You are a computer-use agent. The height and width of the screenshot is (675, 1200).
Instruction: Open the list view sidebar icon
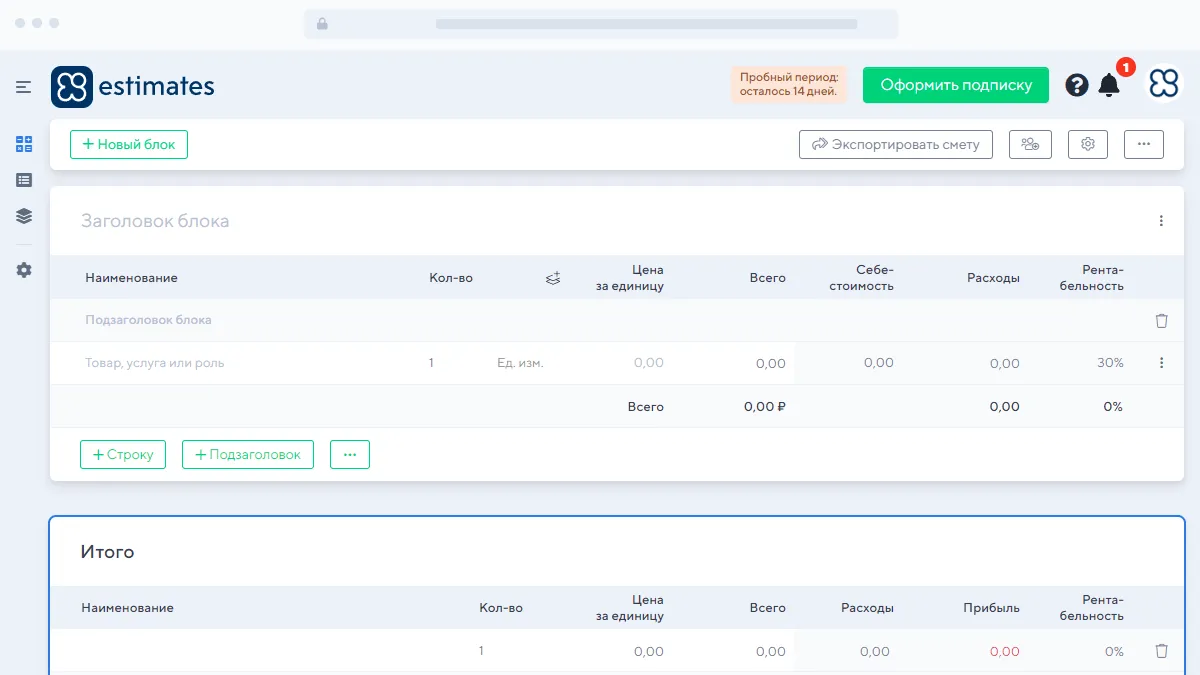(24, 180)
